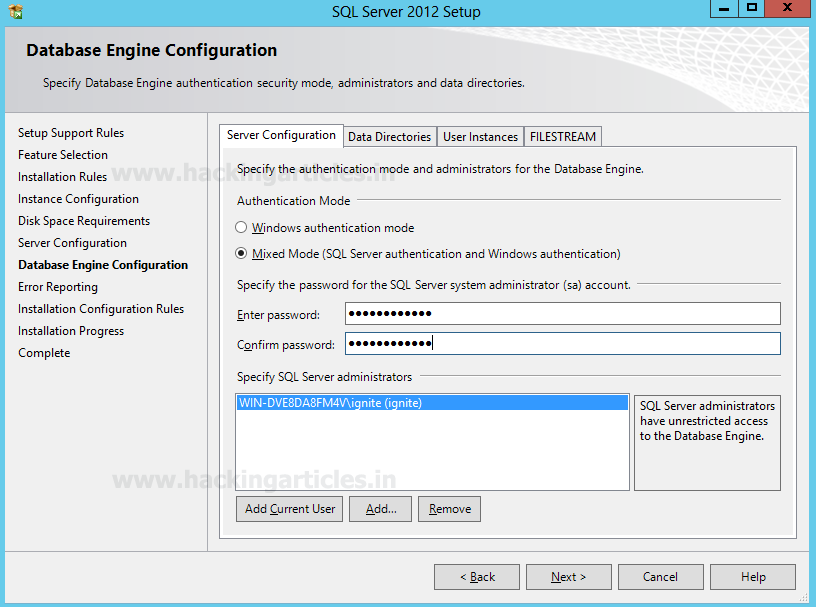Click the Complete step
The width and height of the screenshot is (816, 607).
(x=44, y=353)
